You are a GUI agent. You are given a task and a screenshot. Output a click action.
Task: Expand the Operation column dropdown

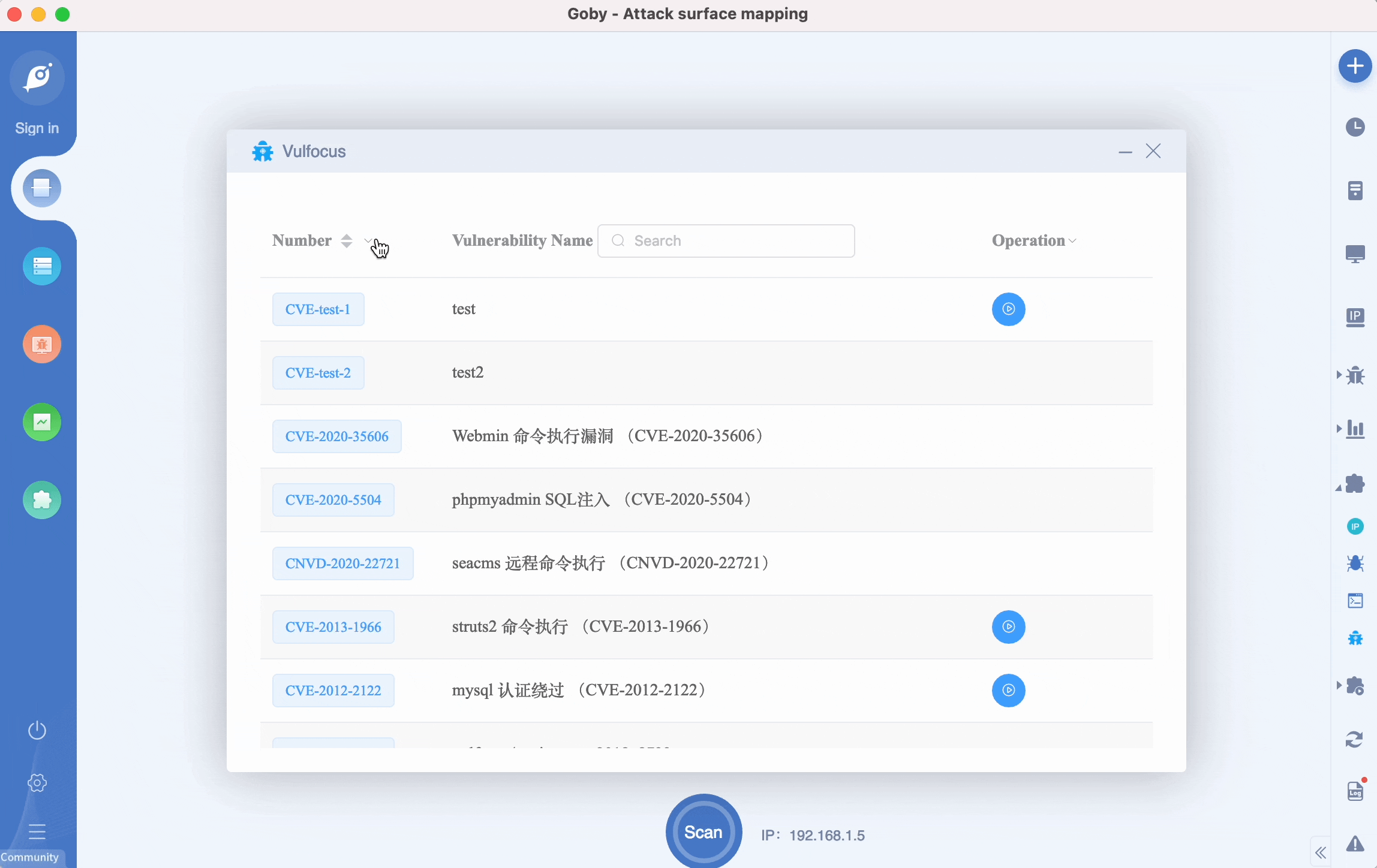pos(1072,241)
